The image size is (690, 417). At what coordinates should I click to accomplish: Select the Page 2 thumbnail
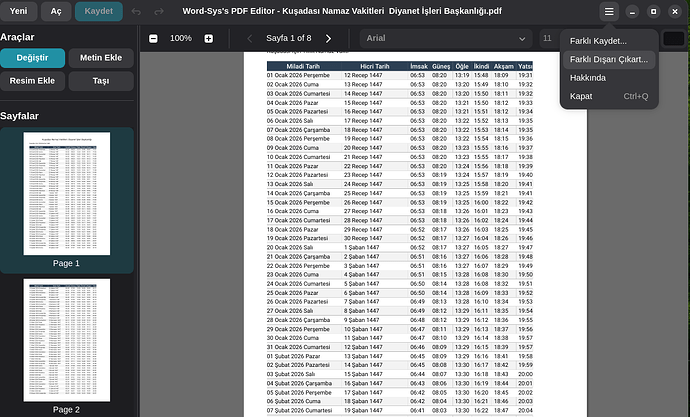tap(65, 340)
